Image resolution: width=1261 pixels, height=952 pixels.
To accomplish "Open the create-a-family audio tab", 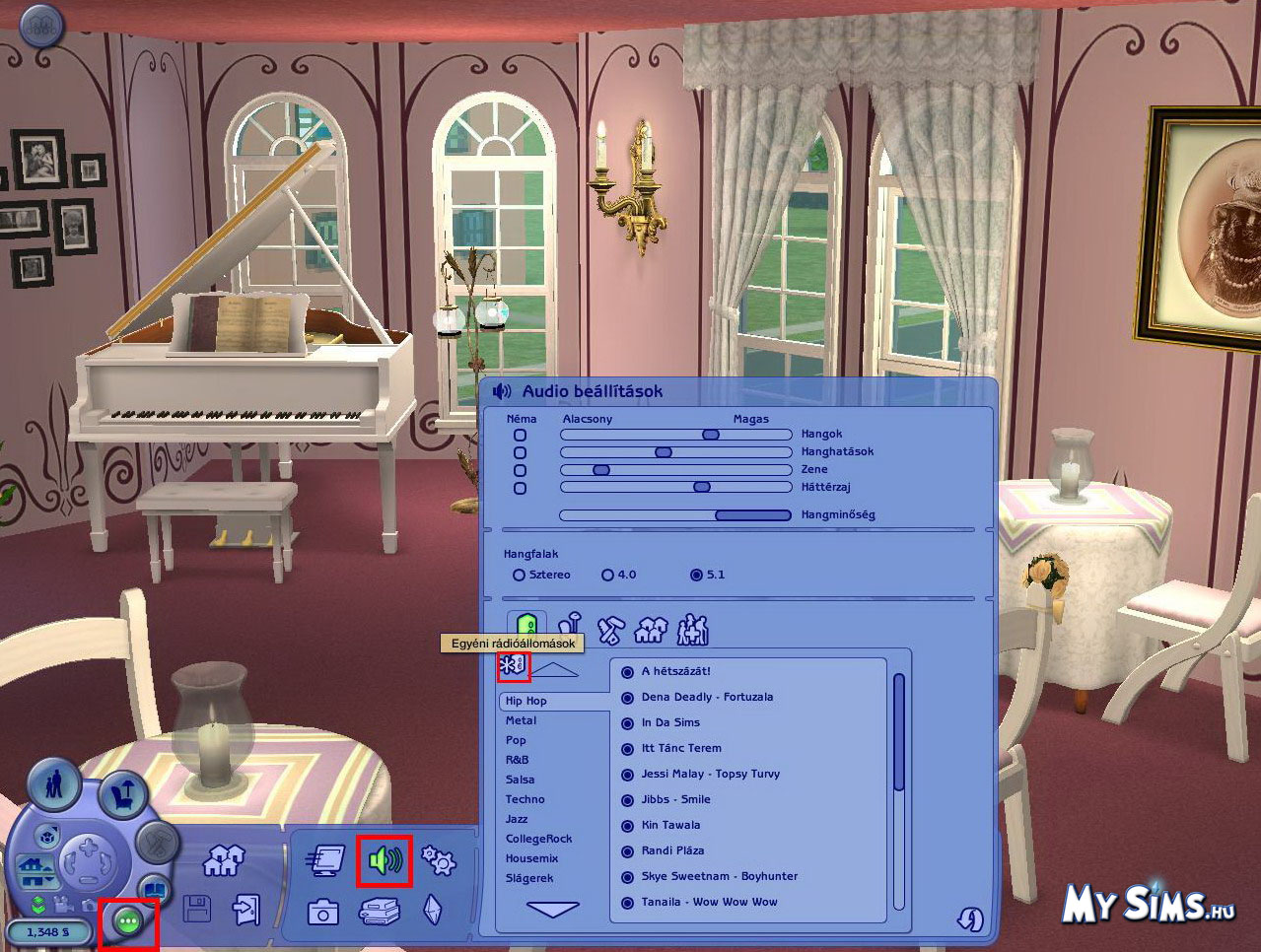I will click(x=692, y=629).
